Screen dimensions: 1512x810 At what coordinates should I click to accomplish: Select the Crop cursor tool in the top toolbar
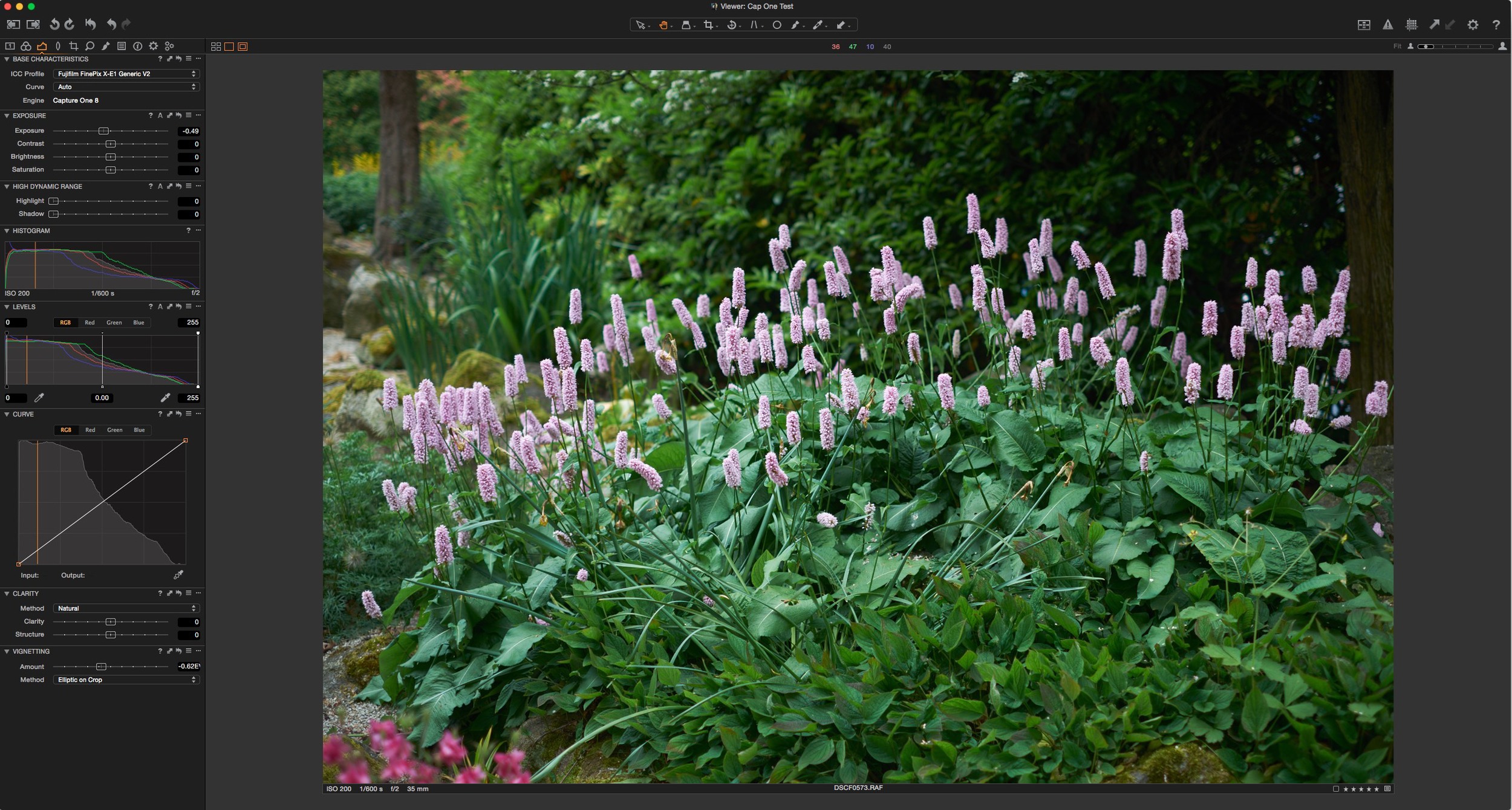[x=708, y=25]
